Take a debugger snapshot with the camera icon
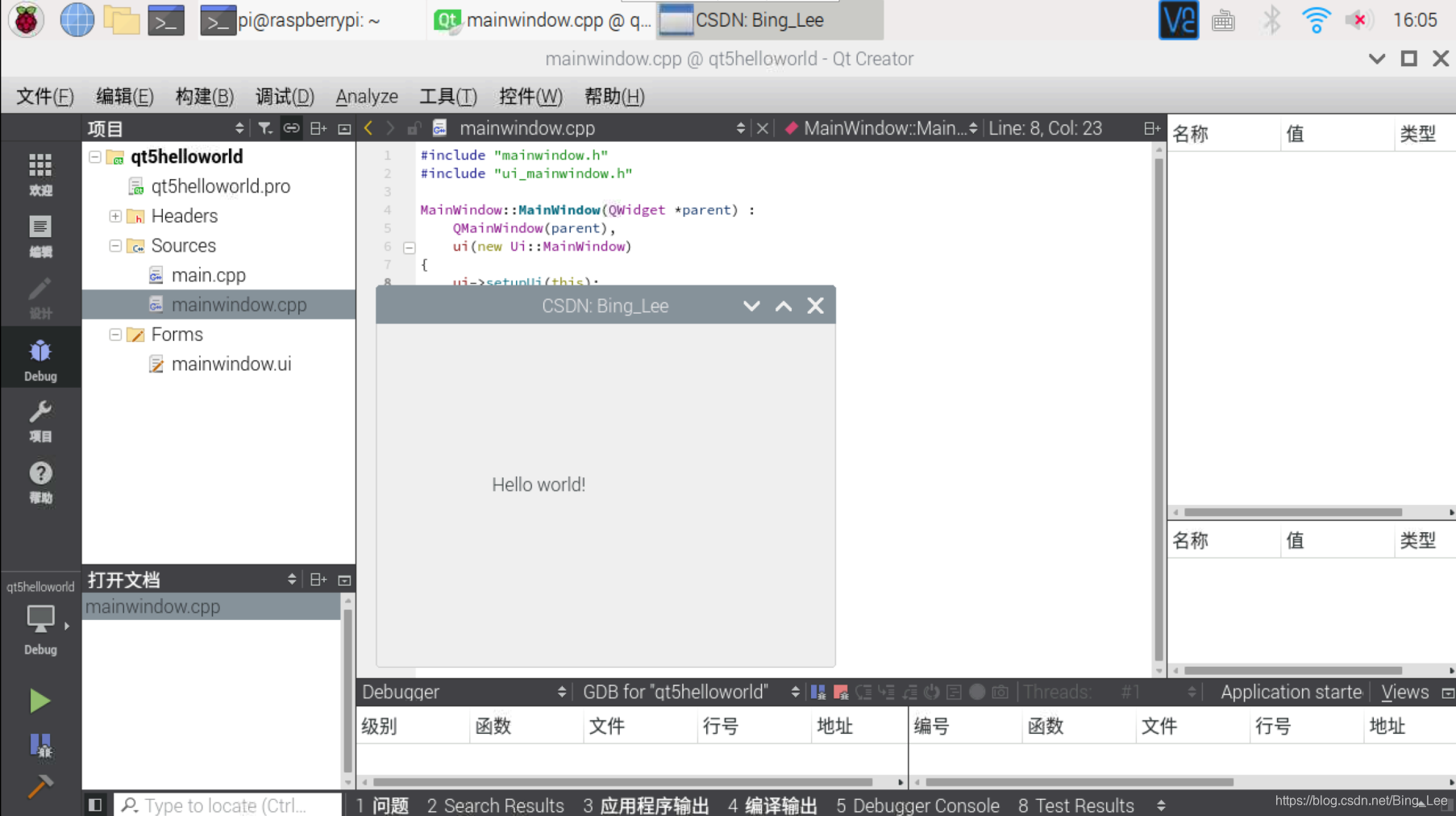Viewport: 1456px width, 816px height. (999, 692)
